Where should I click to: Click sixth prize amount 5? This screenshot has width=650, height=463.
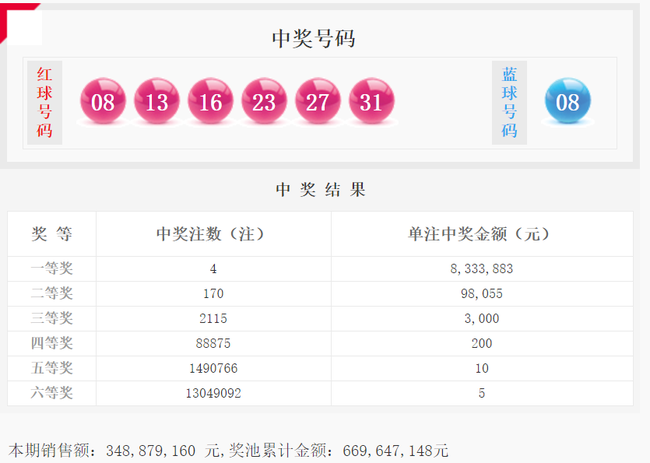pos(482,393)
